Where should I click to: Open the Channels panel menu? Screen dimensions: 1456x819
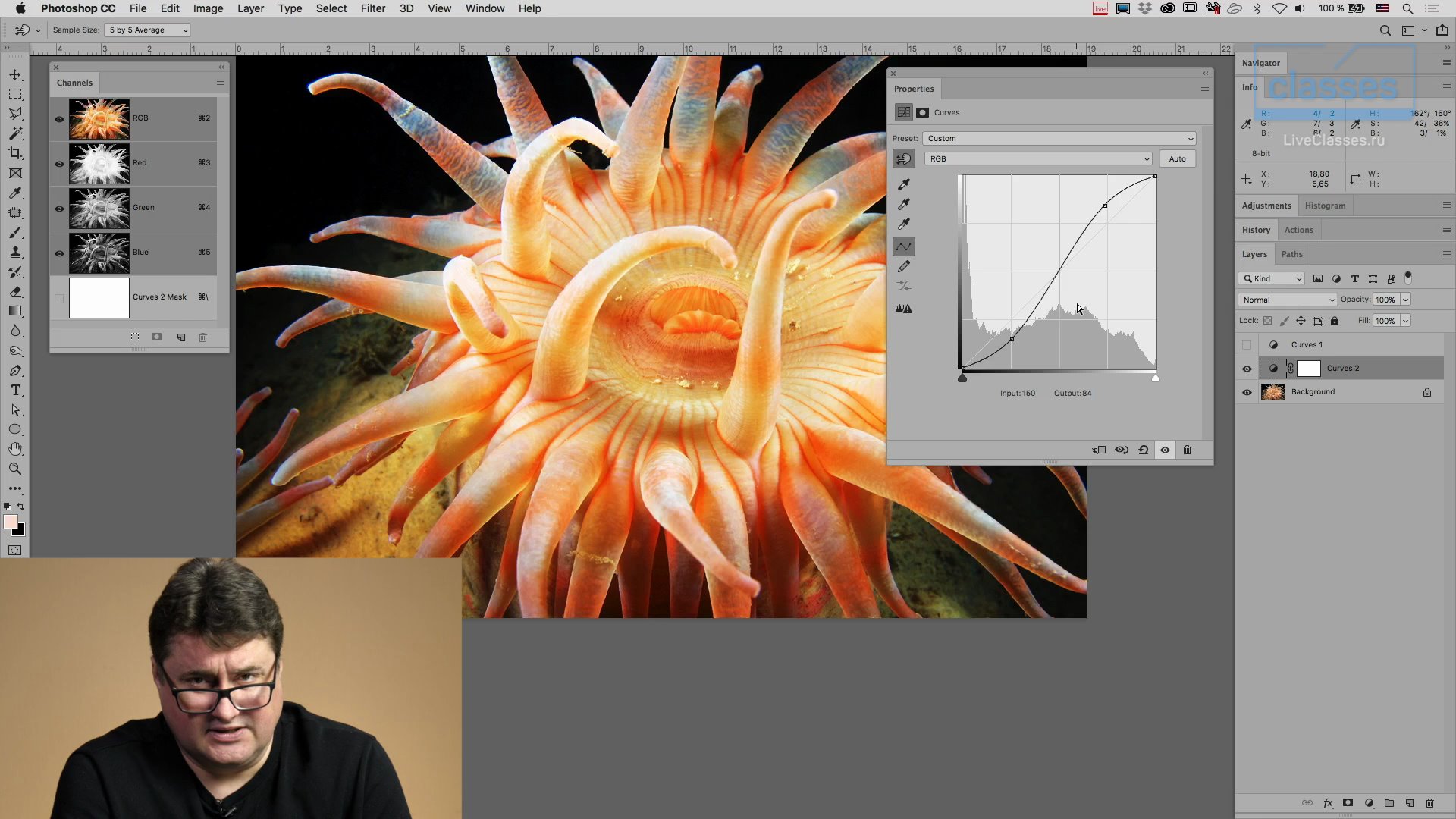click(221, 83)
